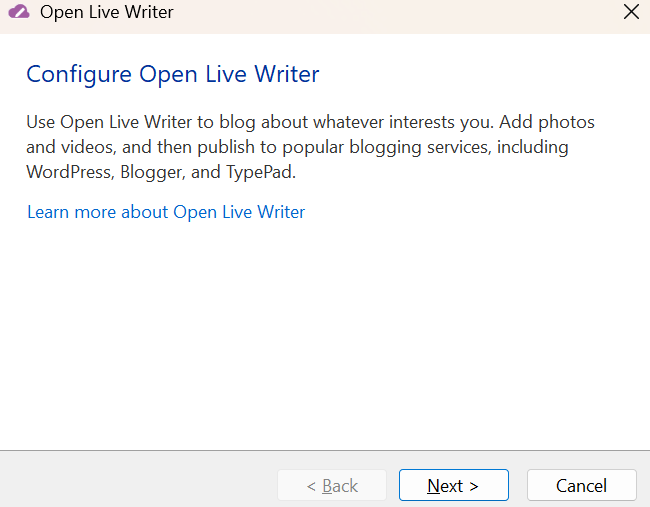Open the Learn more about Open Live Writer link
Image resolution: width=650 pixels, height=507 pixels.
tap(166, 212)
